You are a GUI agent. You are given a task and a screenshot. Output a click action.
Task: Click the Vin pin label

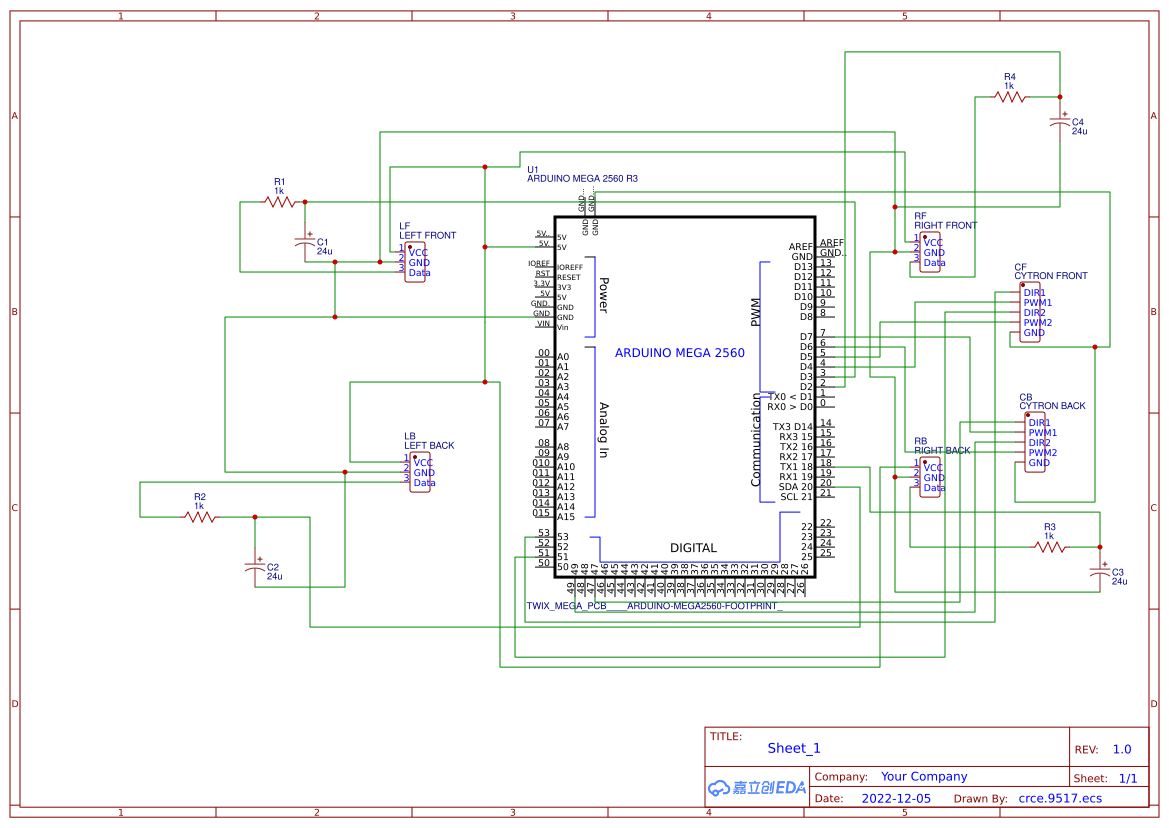[562, 327]
